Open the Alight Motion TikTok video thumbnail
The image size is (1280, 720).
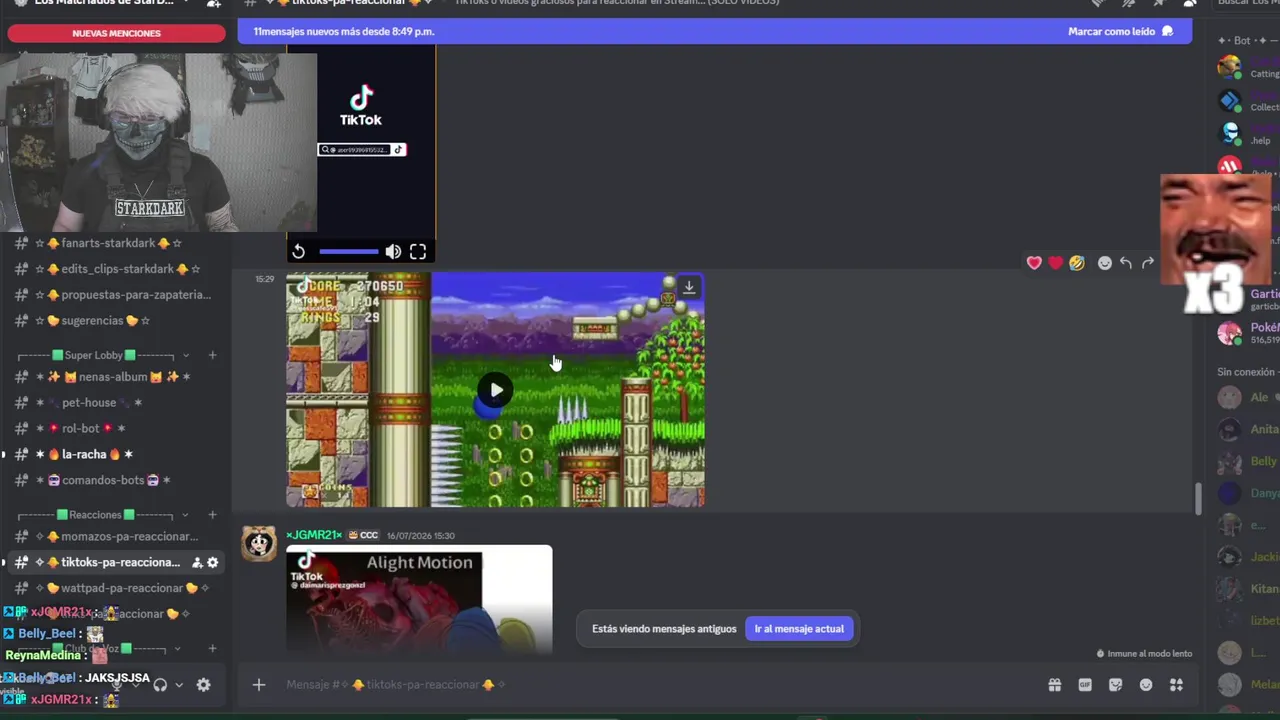[419, 599]
